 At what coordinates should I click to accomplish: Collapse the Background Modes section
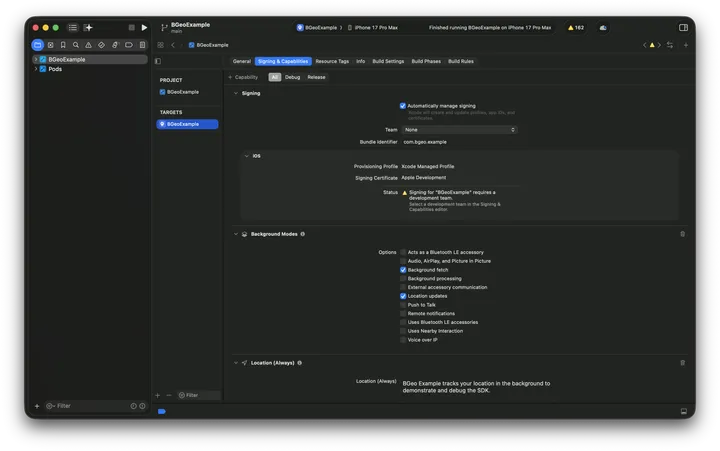click(236, 234)
